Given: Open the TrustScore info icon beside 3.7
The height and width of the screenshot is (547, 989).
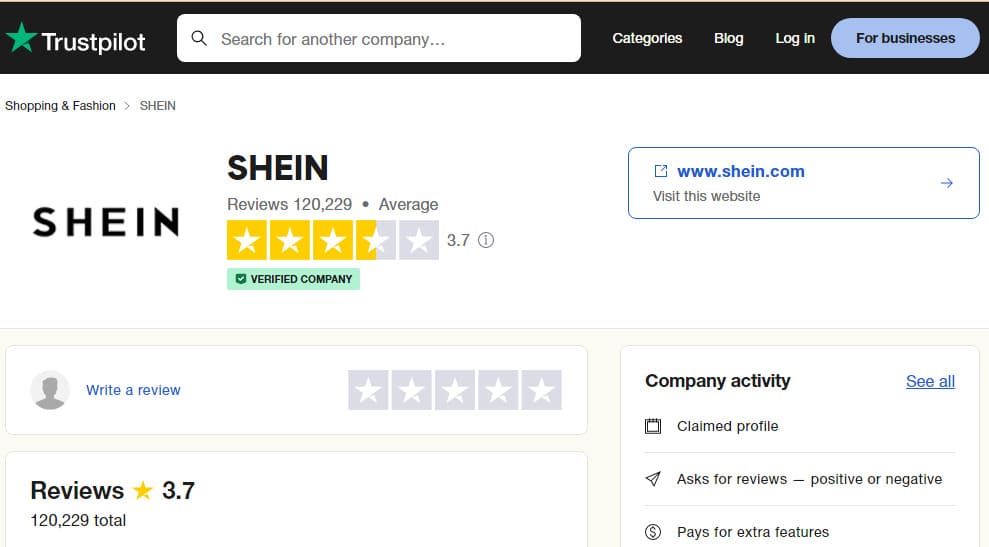Looking at the screenshot, I should tap(486, 240).
